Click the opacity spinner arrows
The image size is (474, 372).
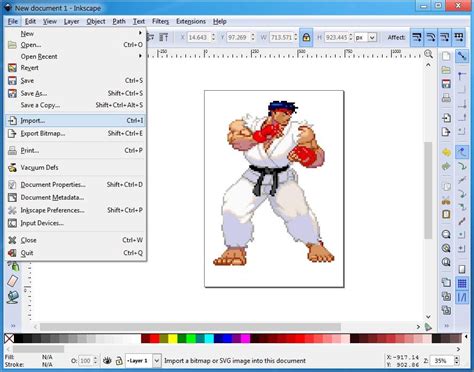(96, 361)
